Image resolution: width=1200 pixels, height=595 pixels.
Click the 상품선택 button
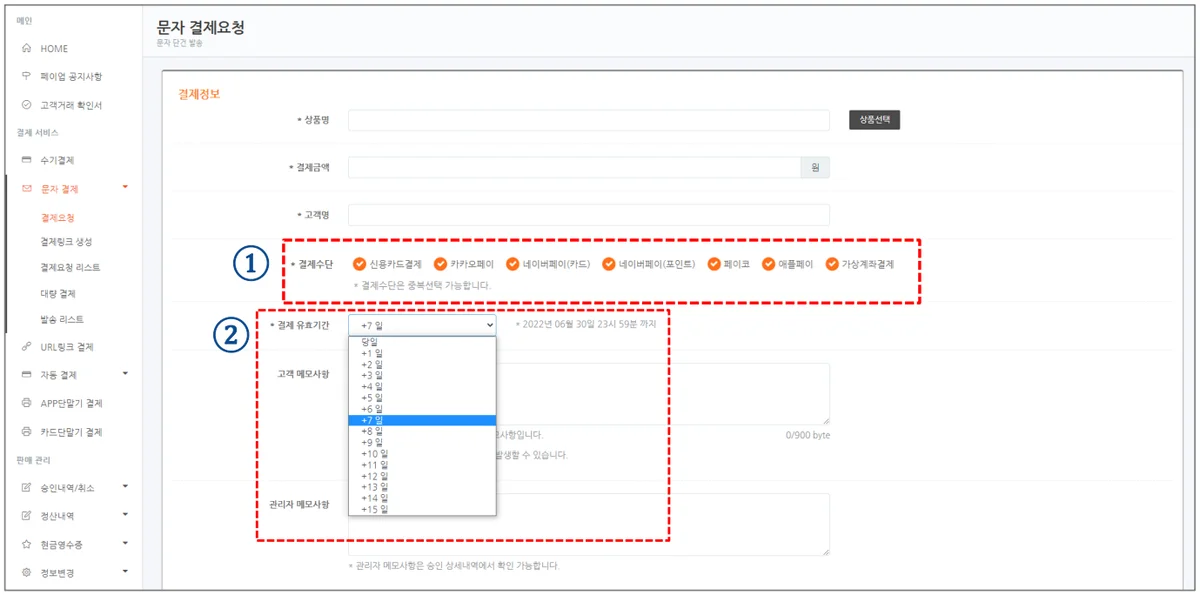[875, 120]
